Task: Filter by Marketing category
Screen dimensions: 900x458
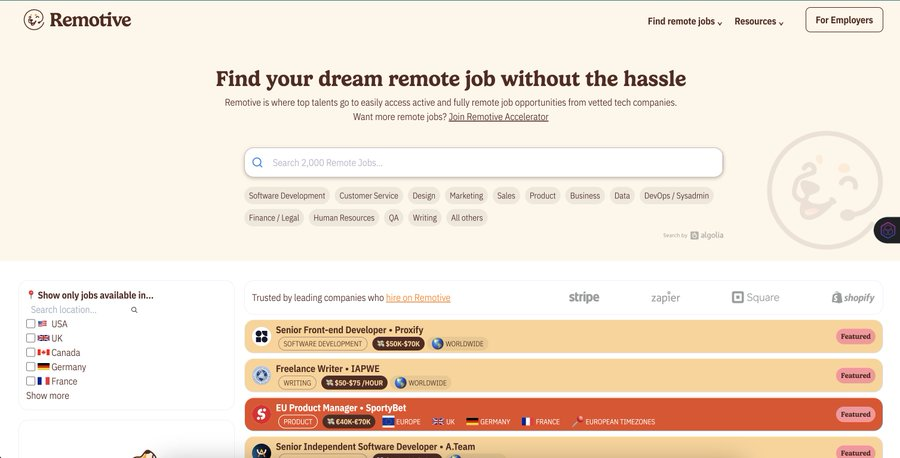Action: click(x=466, y=196)
